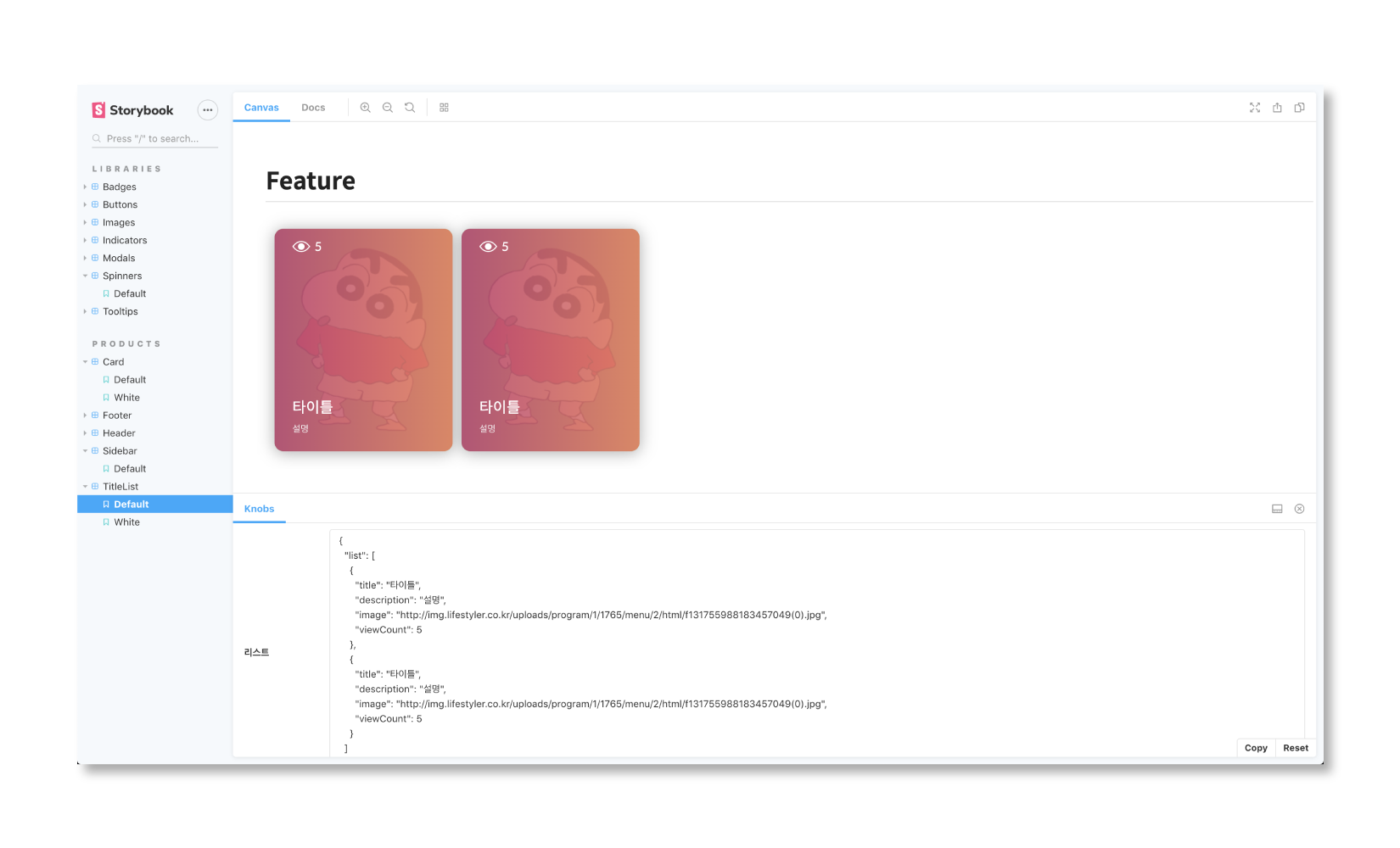Screen dimensions: 1400x848
Task: Zoom in on the canvas
Action: [x=365, y=108]
